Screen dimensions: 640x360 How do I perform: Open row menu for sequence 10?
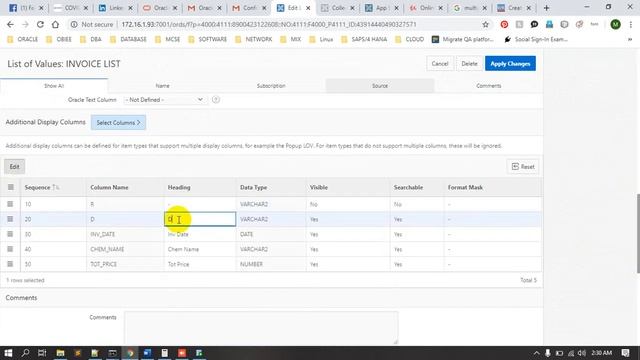click(x=10, y=204)
